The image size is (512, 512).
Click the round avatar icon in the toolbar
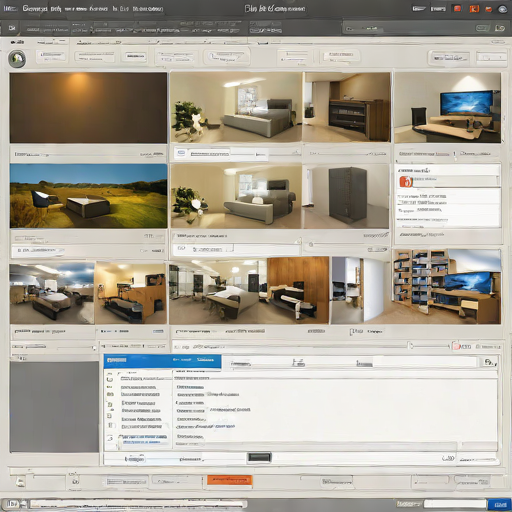17,59
